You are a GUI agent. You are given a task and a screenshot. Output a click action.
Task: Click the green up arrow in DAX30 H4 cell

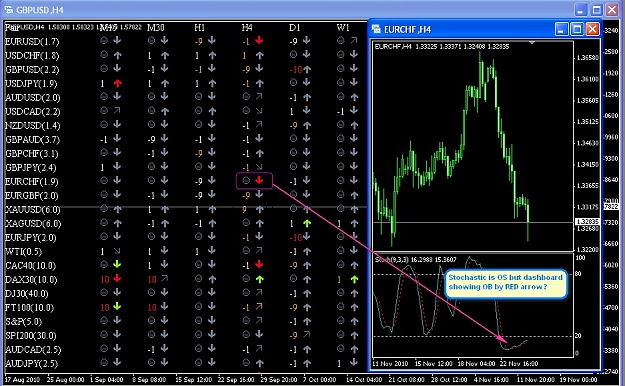coord(259,279)
